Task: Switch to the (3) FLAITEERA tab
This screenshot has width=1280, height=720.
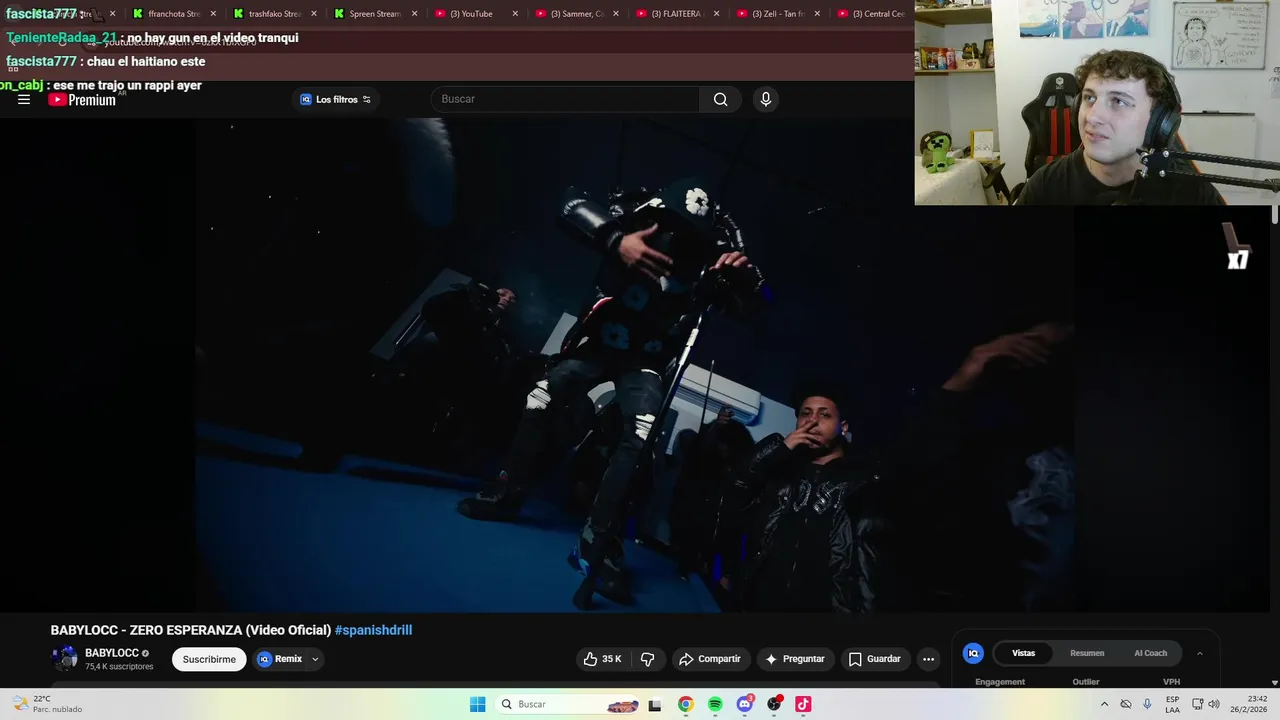Action: (x=677, y=14)
